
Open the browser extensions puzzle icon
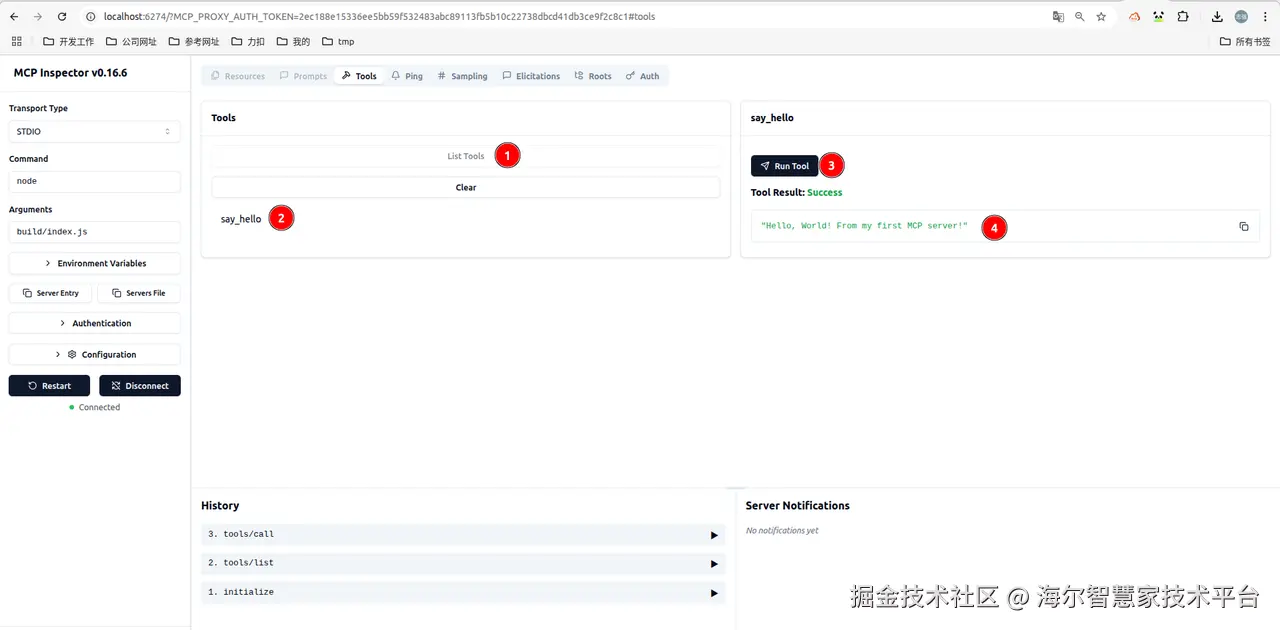(x=1183, y=17)
